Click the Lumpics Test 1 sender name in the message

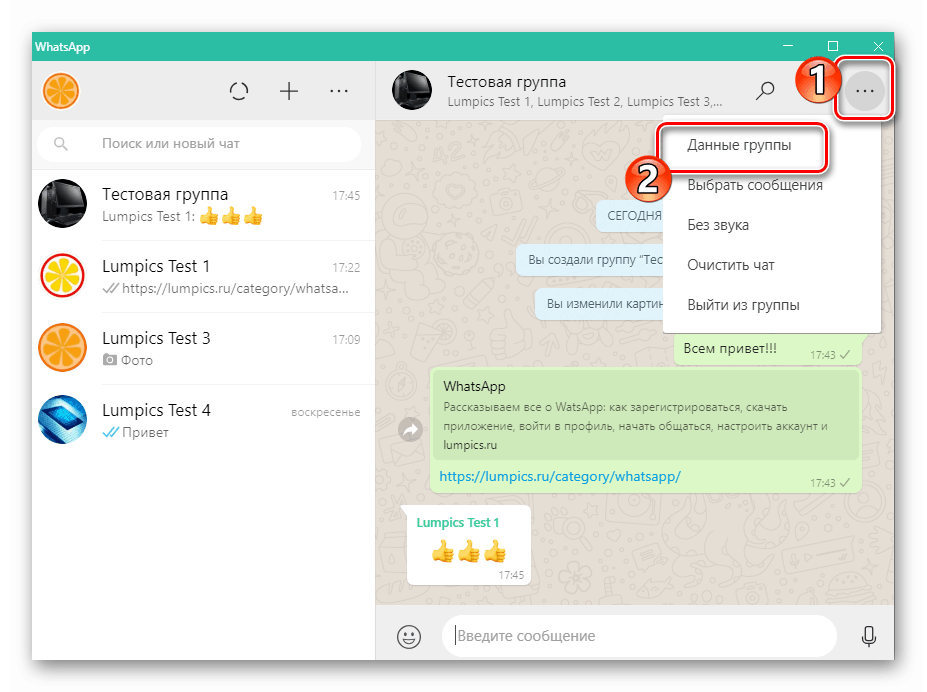click(458, 523)
